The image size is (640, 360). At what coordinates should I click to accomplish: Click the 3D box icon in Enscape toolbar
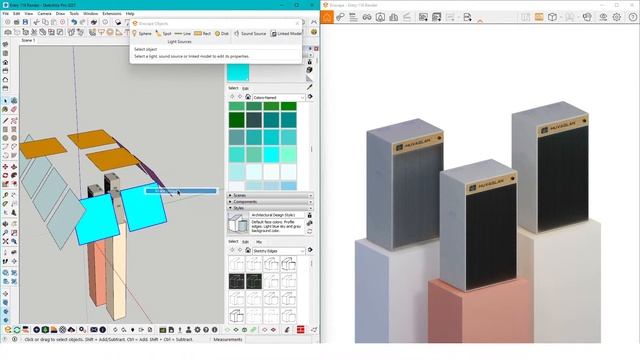point(552,17)
